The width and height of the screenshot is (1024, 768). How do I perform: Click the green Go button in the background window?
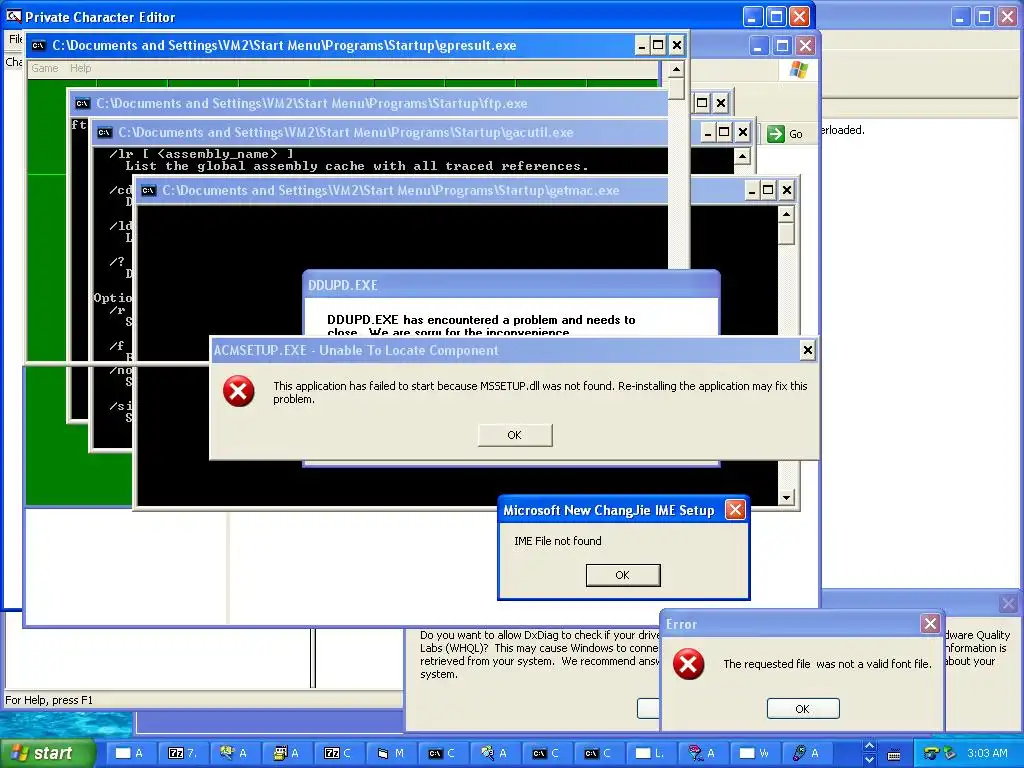[785, 134]
